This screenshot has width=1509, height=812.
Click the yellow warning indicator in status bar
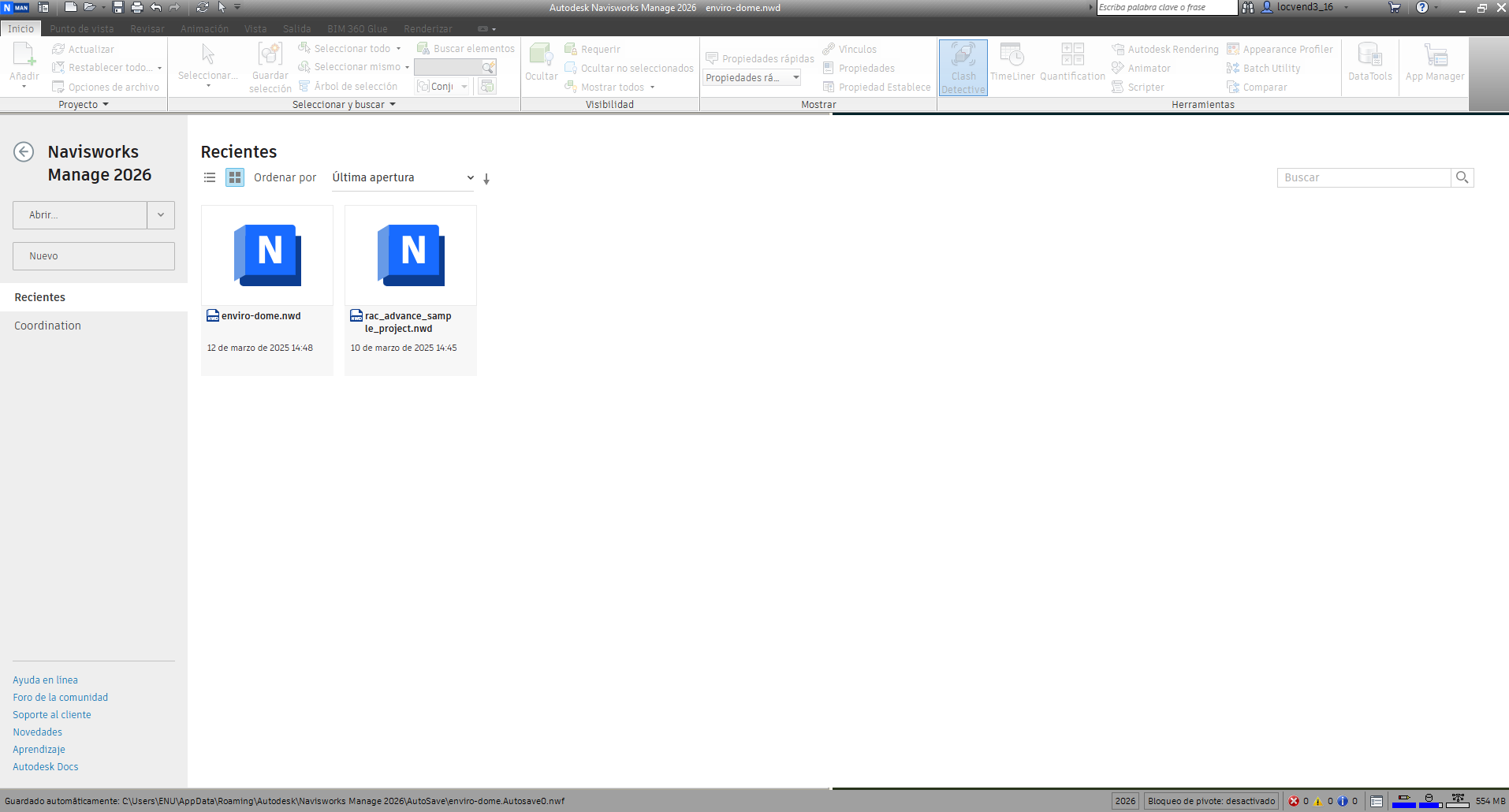click(x=1318, y=801)
